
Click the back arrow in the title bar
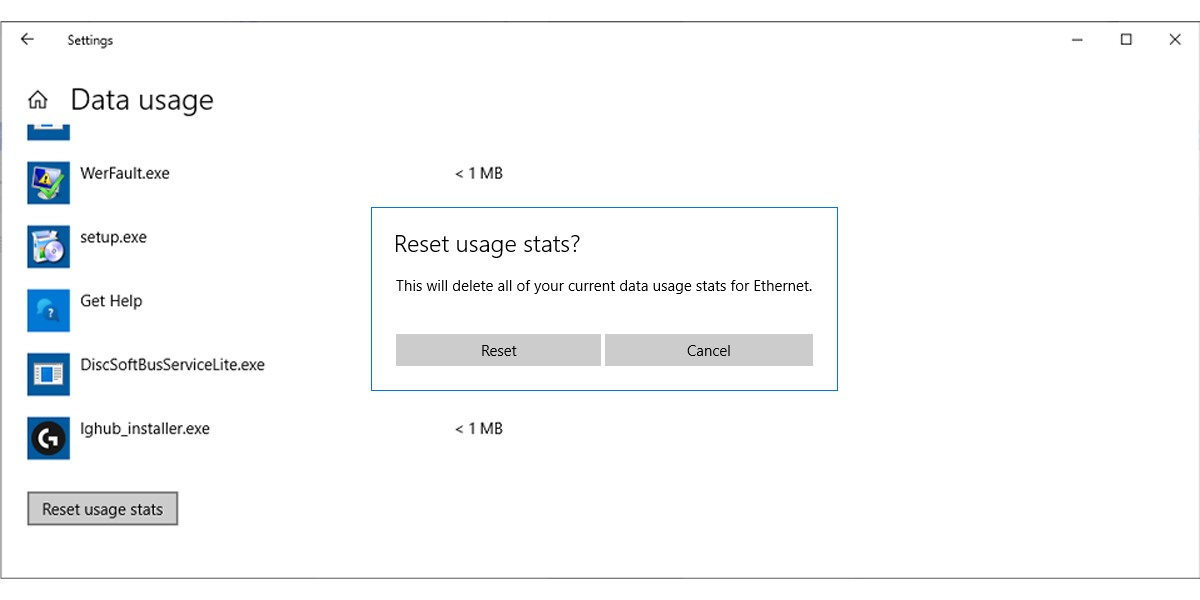(x=26, y=39)
